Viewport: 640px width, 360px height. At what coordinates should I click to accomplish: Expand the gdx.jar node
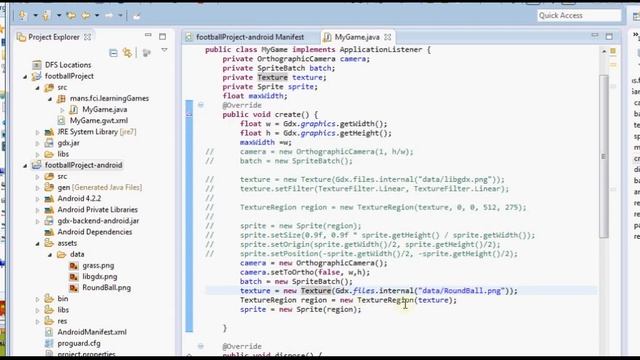(38, 143)
